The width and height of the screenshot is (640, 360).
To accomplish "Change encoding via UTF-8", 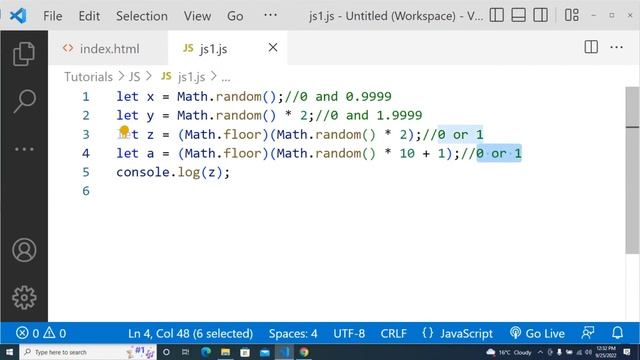I will tap(349, 333).
